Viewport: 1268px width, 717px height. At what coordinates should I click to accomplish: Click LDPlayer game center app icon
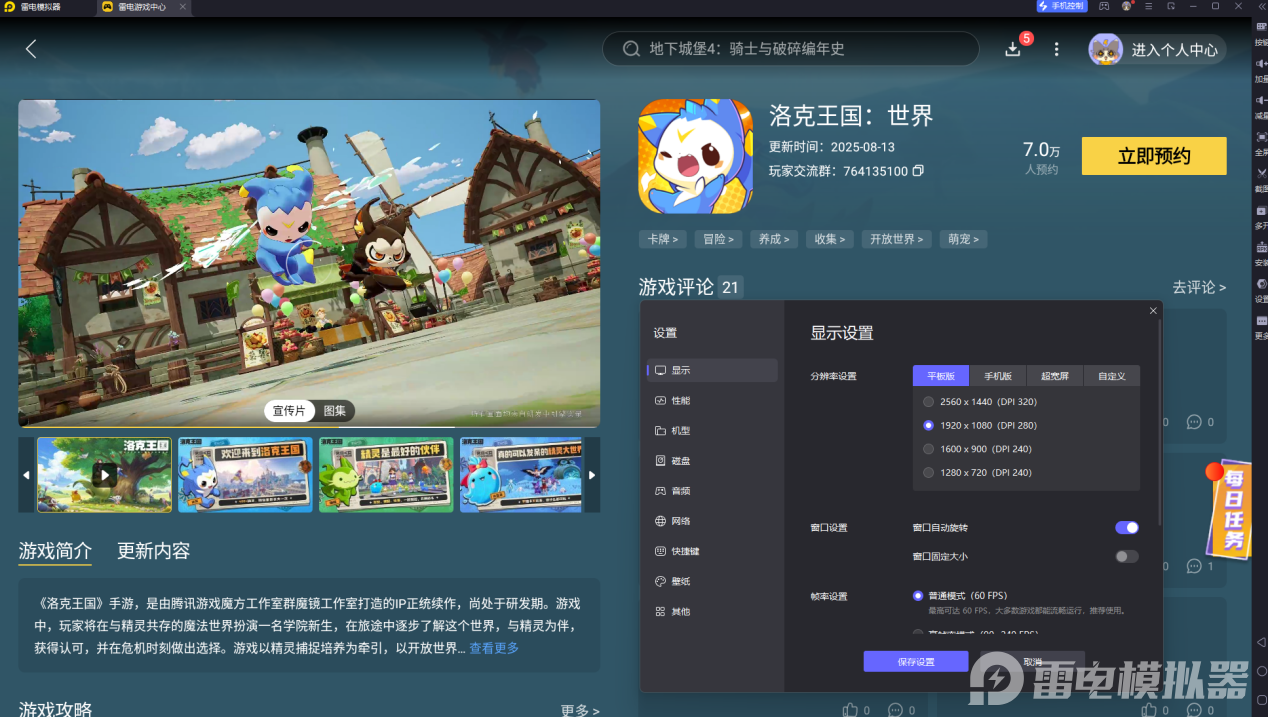[109, 6]
